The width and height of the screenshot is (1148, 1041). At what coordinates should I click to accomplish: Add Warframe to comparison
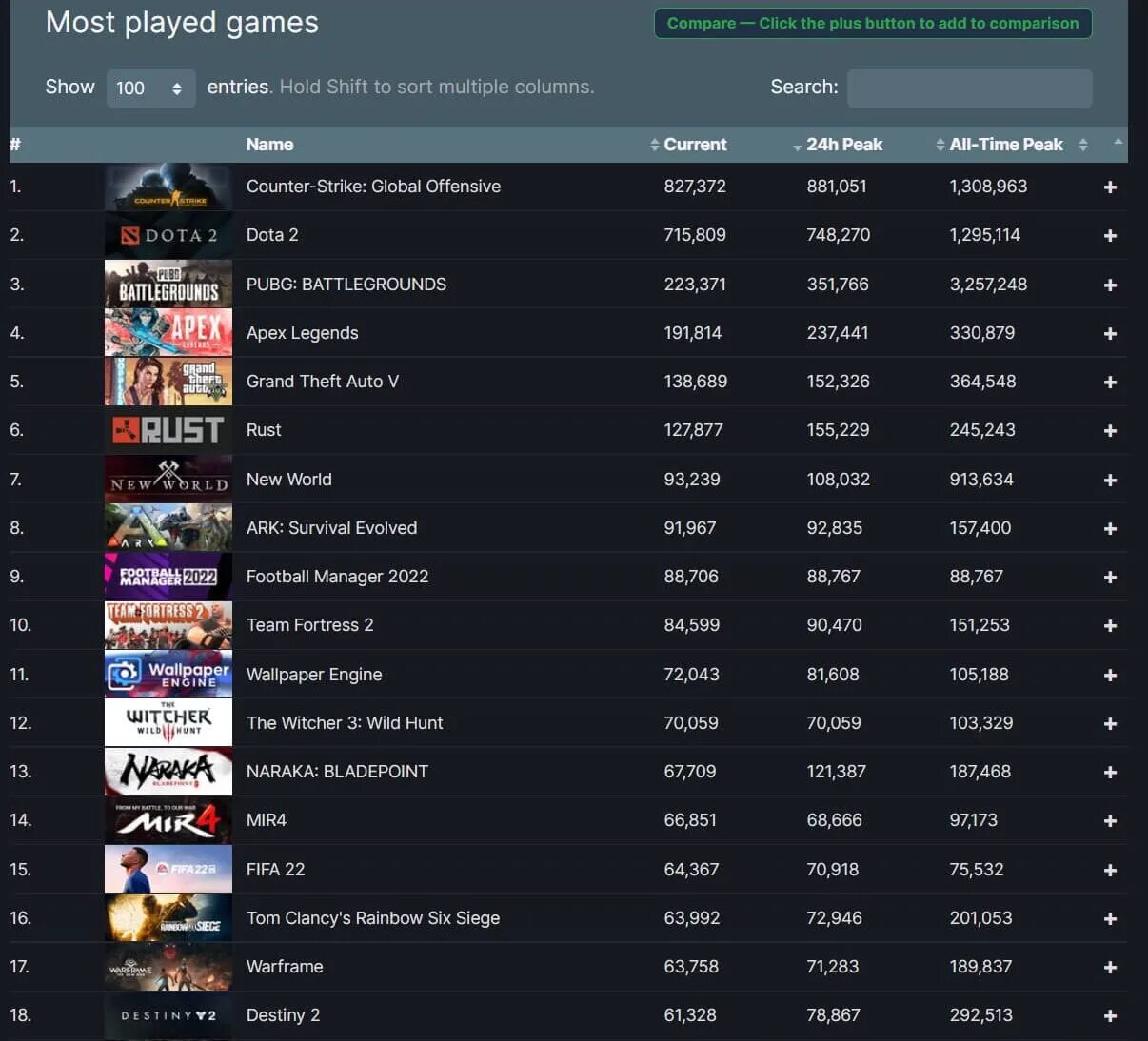[1110, 968]
